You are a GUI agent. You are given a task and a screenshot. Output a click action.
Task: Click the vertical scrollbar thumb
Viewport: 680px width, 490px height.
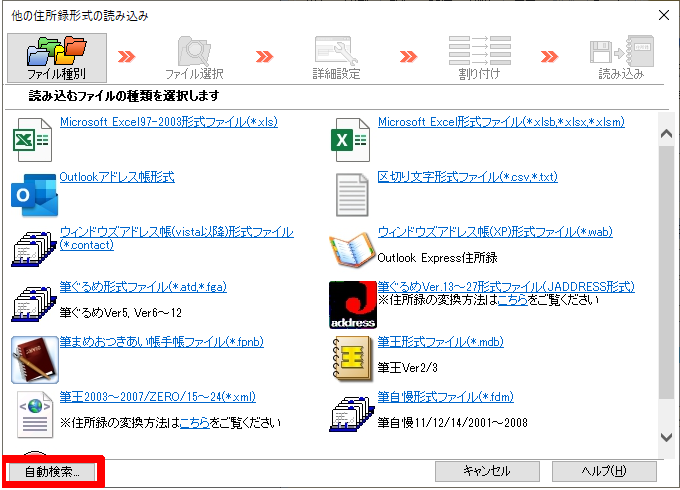point(667,272)
